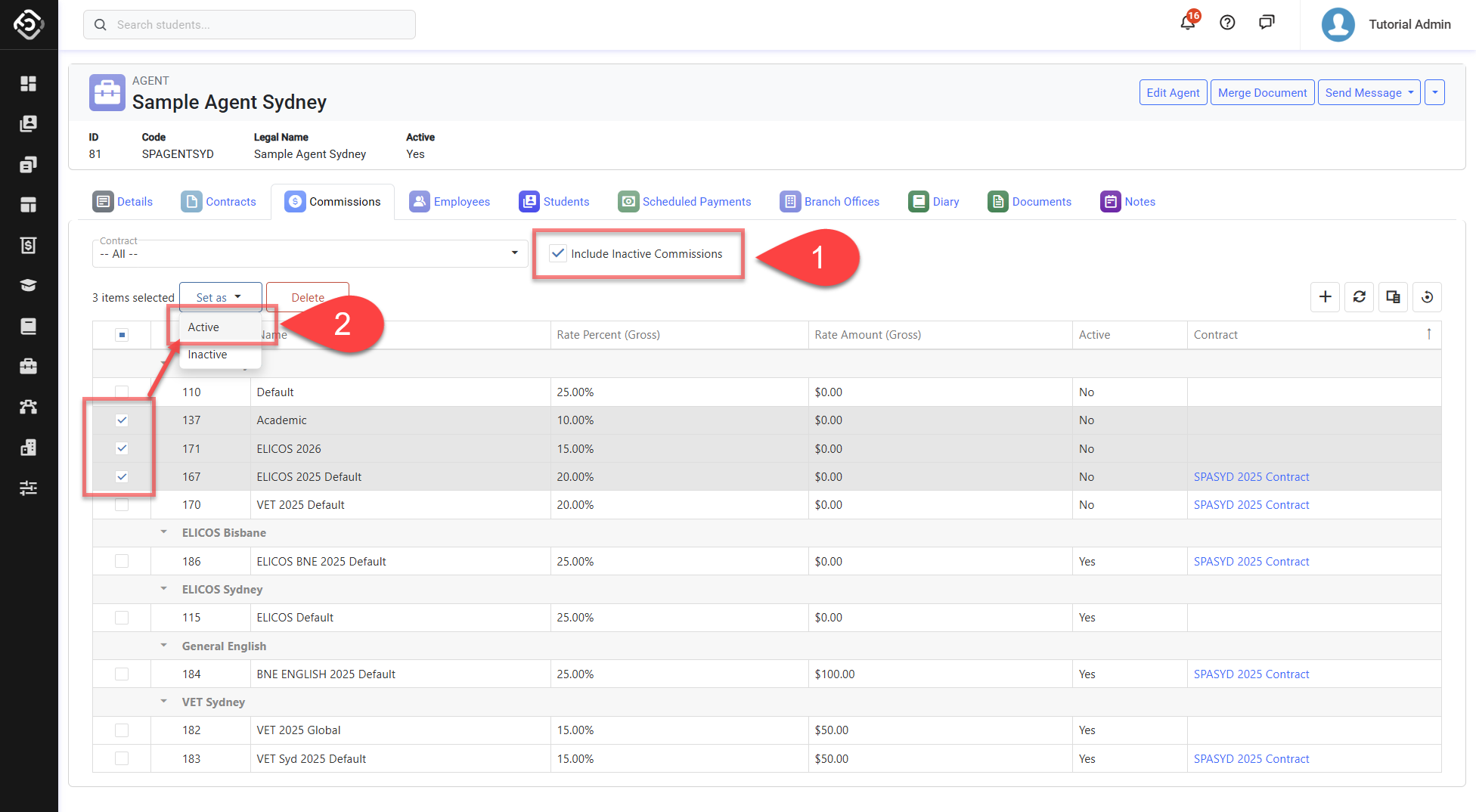Click the dashboard icon in sidebar
1476x812 pixels.
point(29,83)
